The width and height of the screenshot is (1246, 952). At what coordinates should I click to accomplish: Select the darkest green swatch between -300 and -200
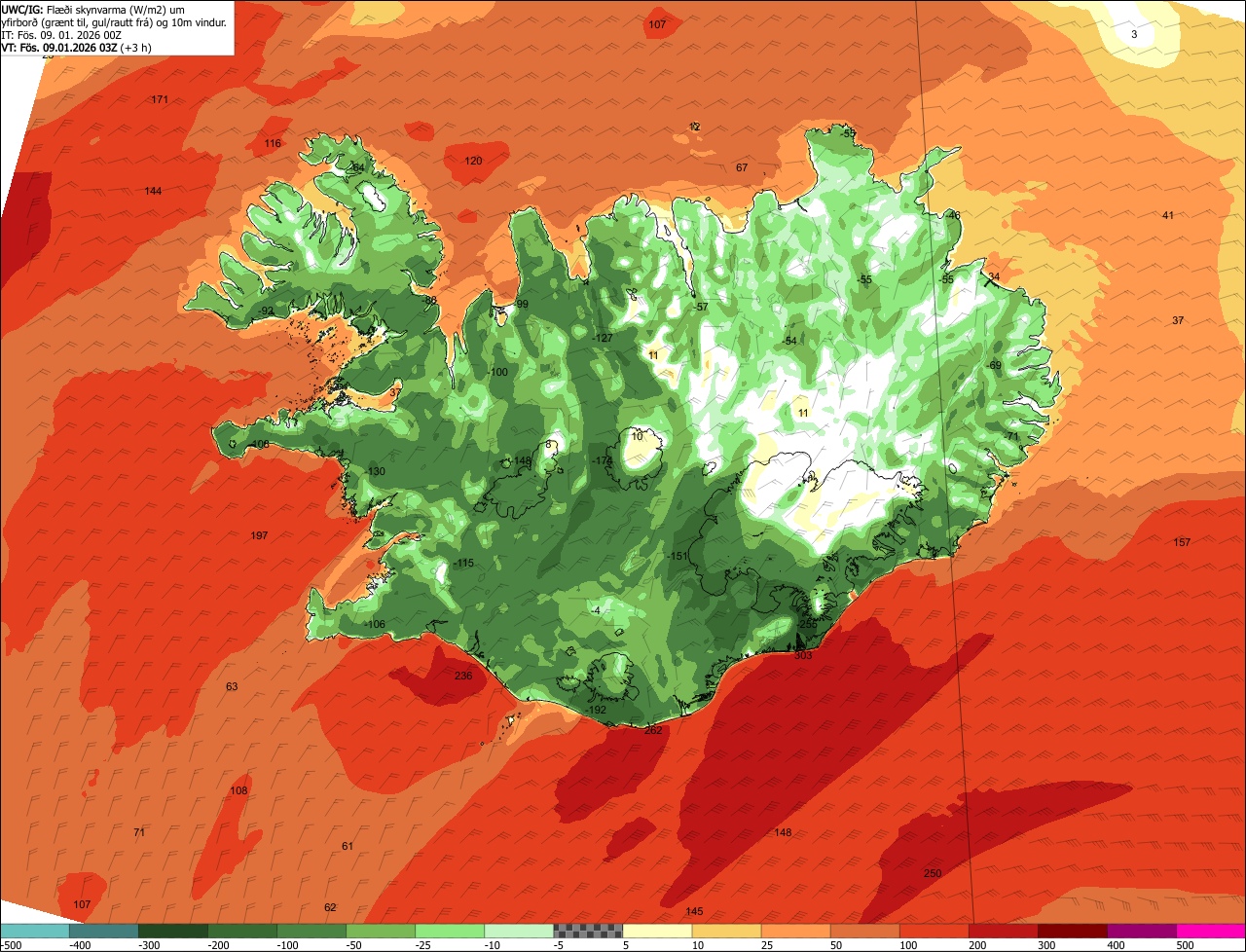[173, 931]
